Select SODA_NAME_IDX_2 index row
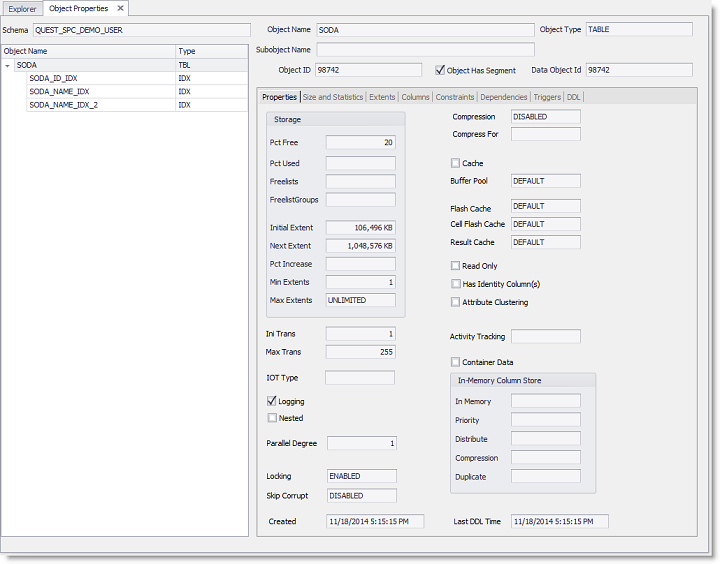Viewport: 720px width, 564px height. pos(63,105)
